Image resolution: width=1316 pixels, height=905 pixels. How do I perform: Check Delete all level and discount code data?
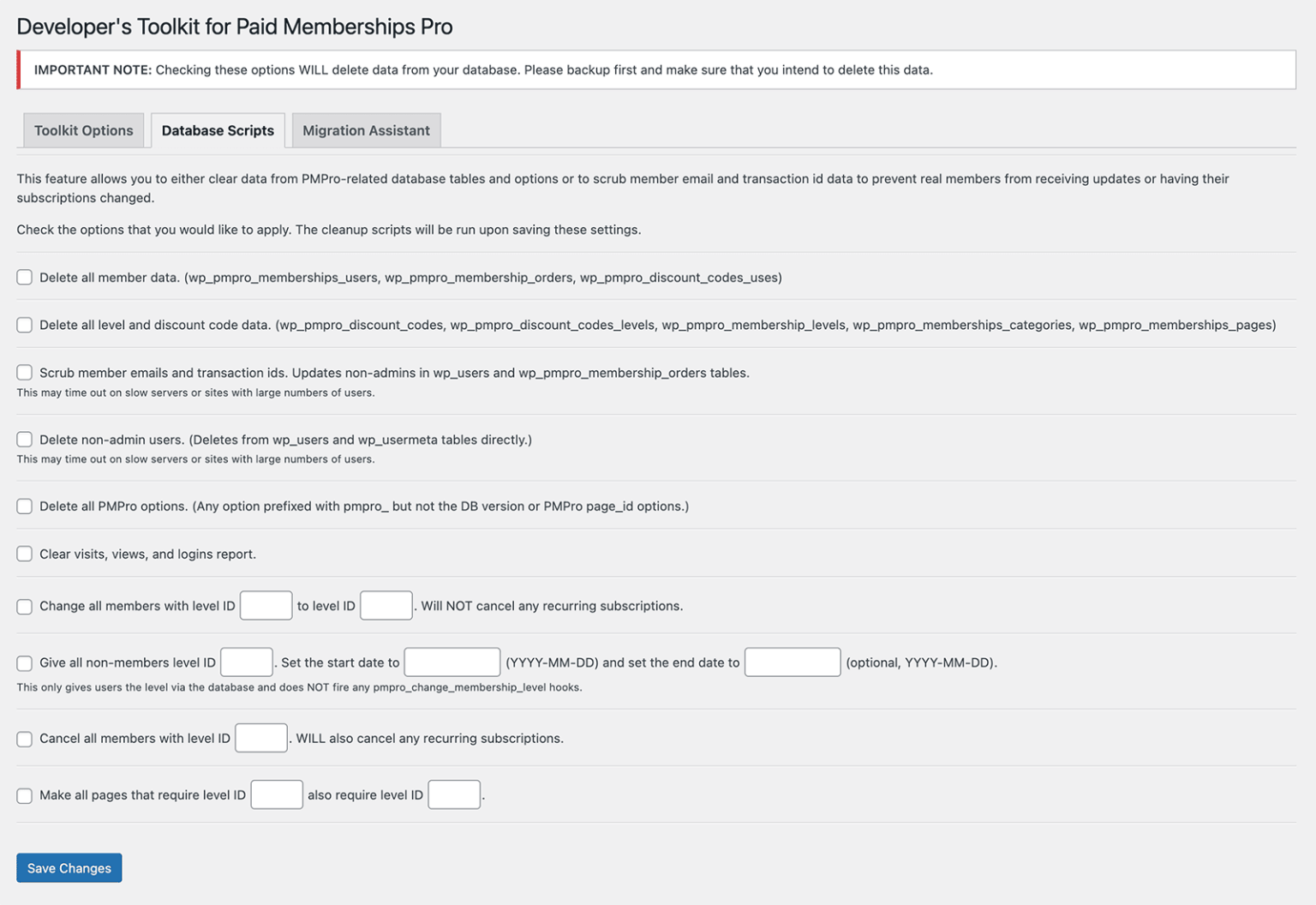(x=24, y=325)
